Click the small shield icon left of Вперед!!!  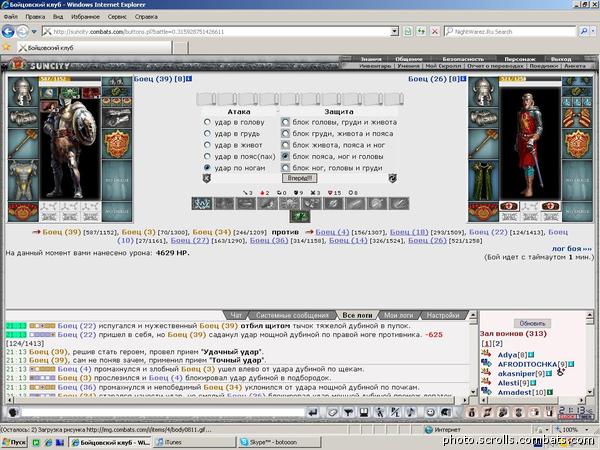click(x=207, y=178)
